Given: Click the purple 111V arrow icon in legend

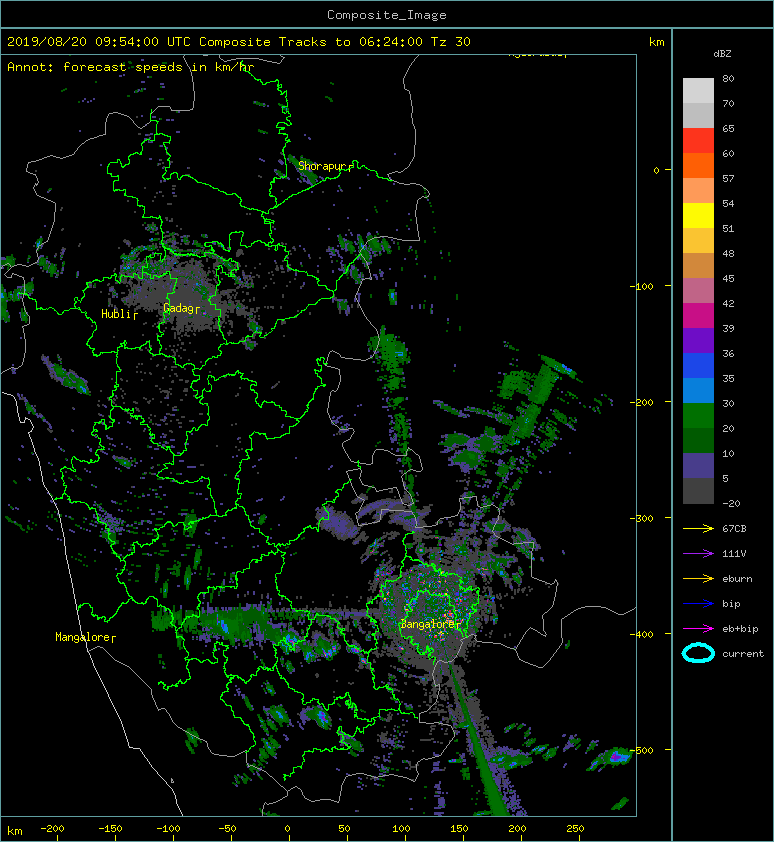Looking at the screenshot, I should (x=698, y=554).
